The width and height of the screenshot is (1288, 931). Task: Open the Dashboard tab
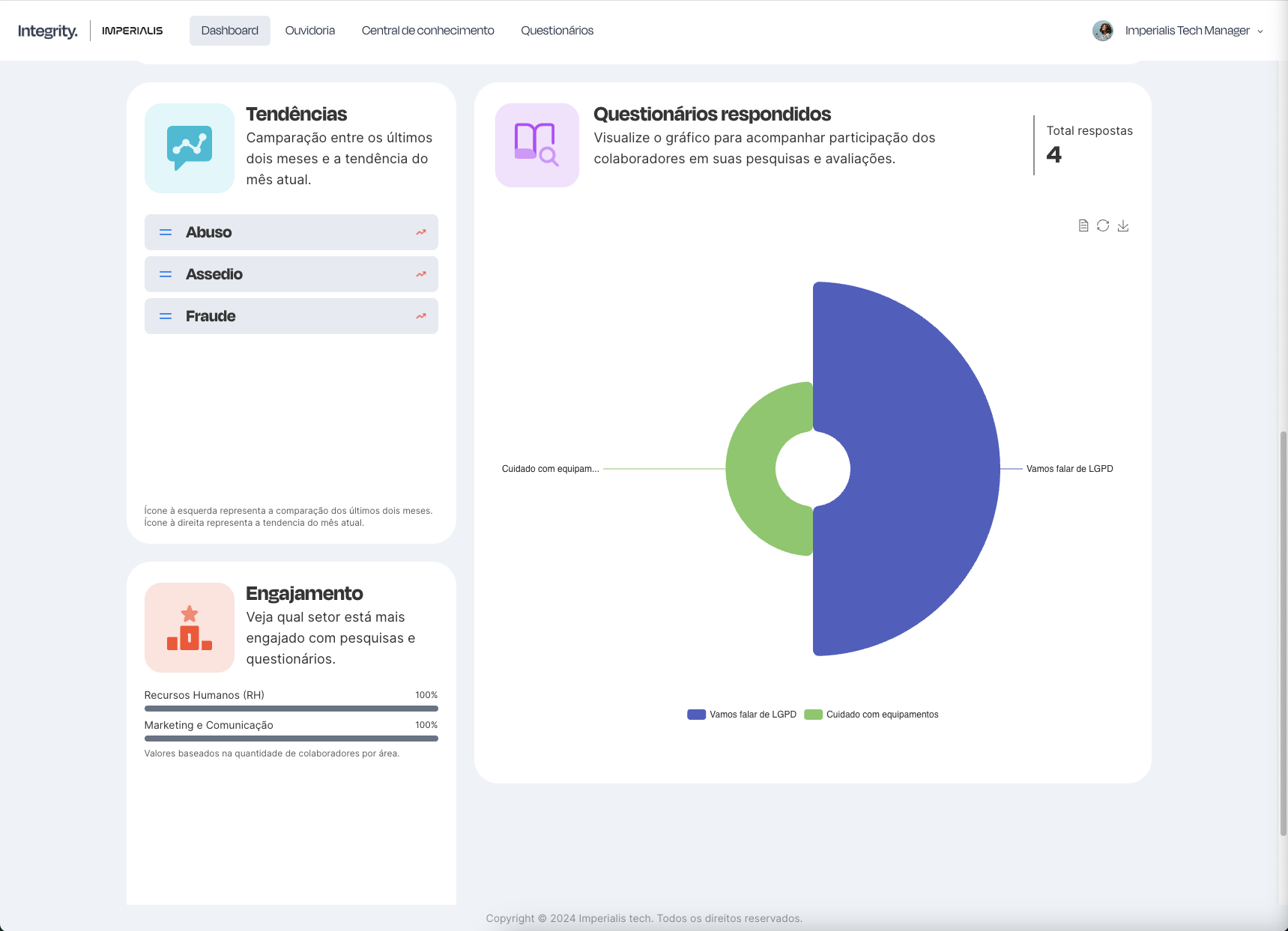click(x=229, y=31)
